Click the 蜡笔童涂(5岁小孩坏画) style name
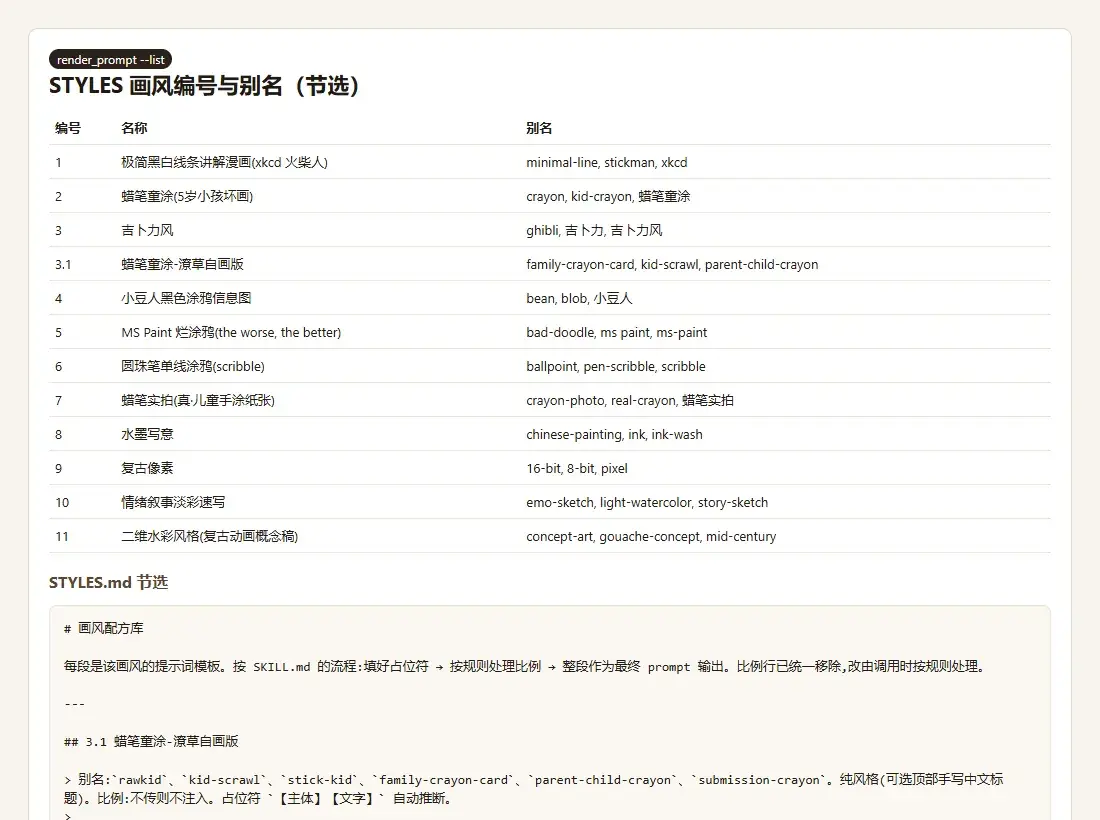The width and height of the screenshot is (1100, 820). (187, 196)
